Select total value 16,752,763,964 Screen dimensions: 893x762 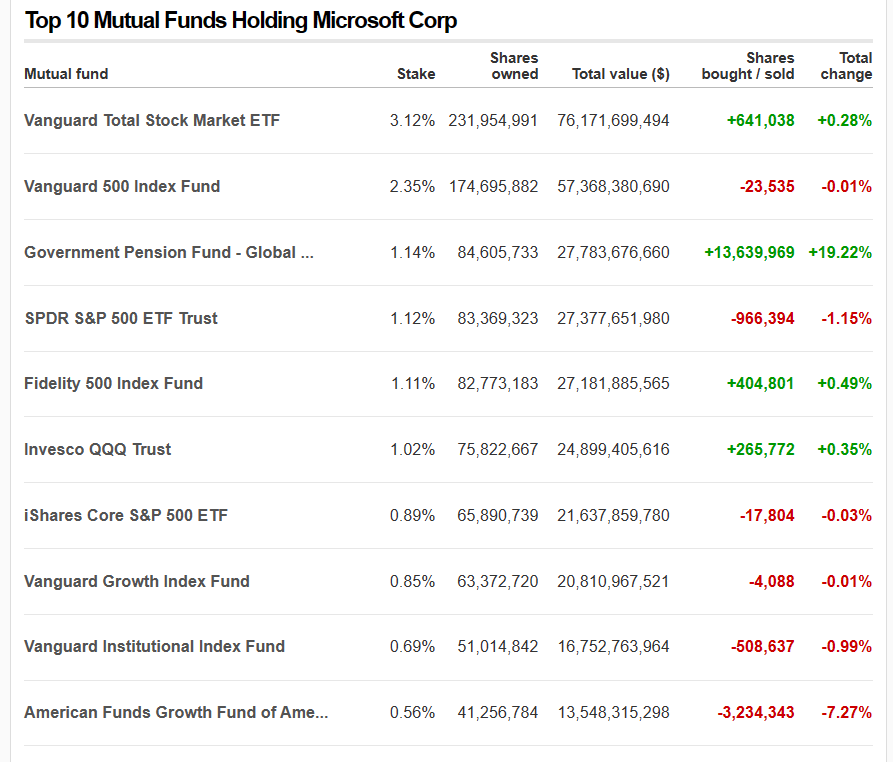[613, 647]
